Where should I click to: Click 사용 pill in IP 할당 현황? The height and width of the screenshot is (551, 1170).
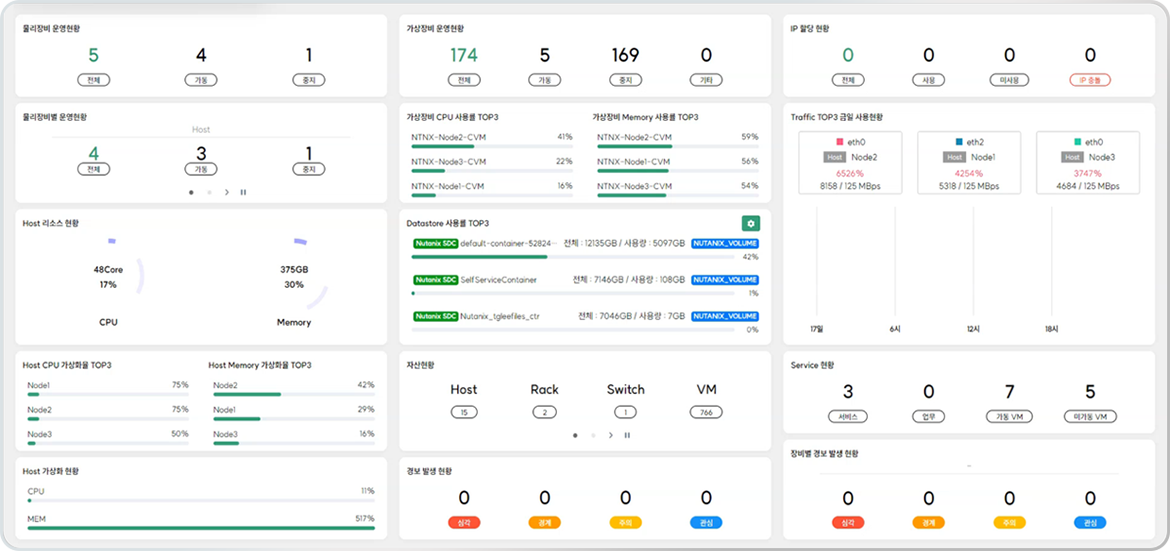928,80
